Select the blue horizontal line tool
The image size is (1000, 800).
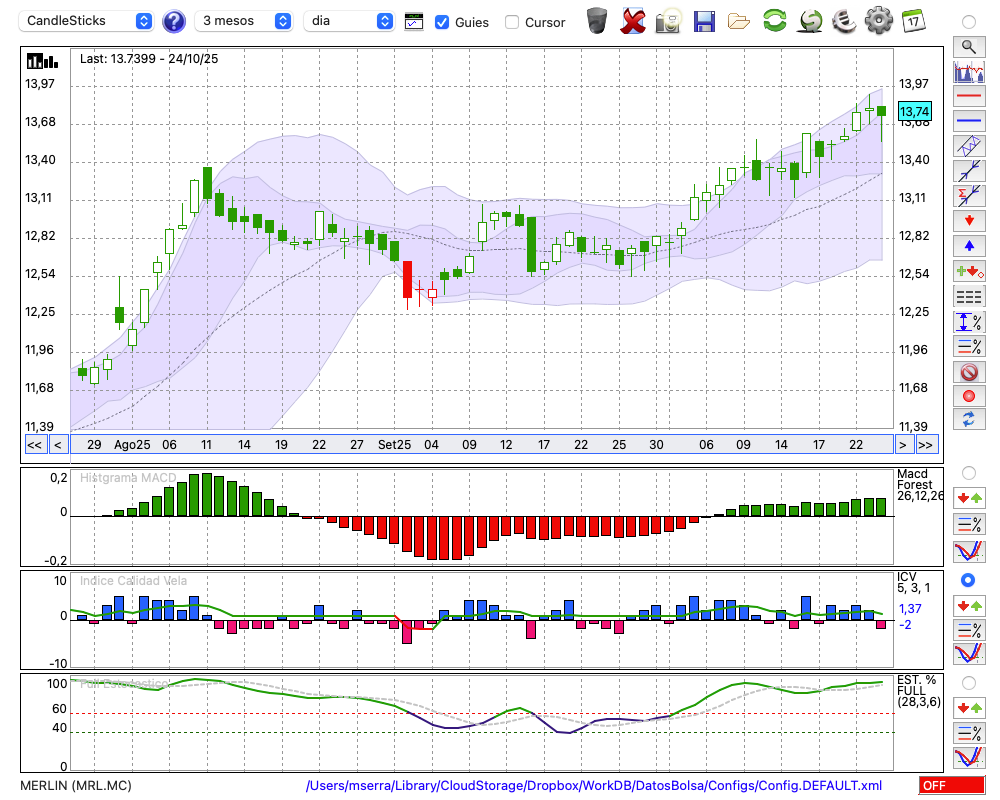tap(968, 121)
